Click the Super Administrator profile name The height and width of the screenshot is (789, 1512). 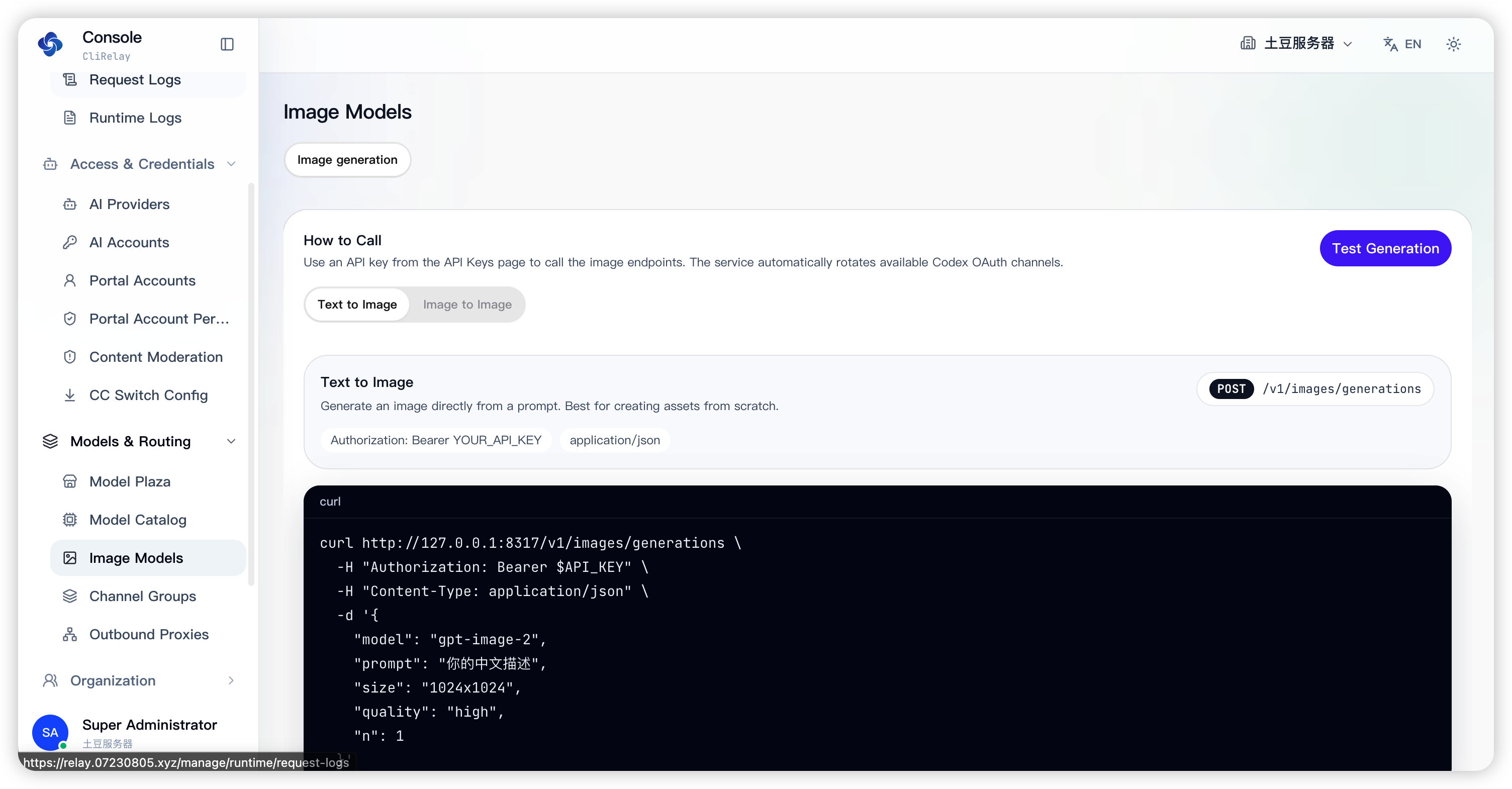(150, 725)
